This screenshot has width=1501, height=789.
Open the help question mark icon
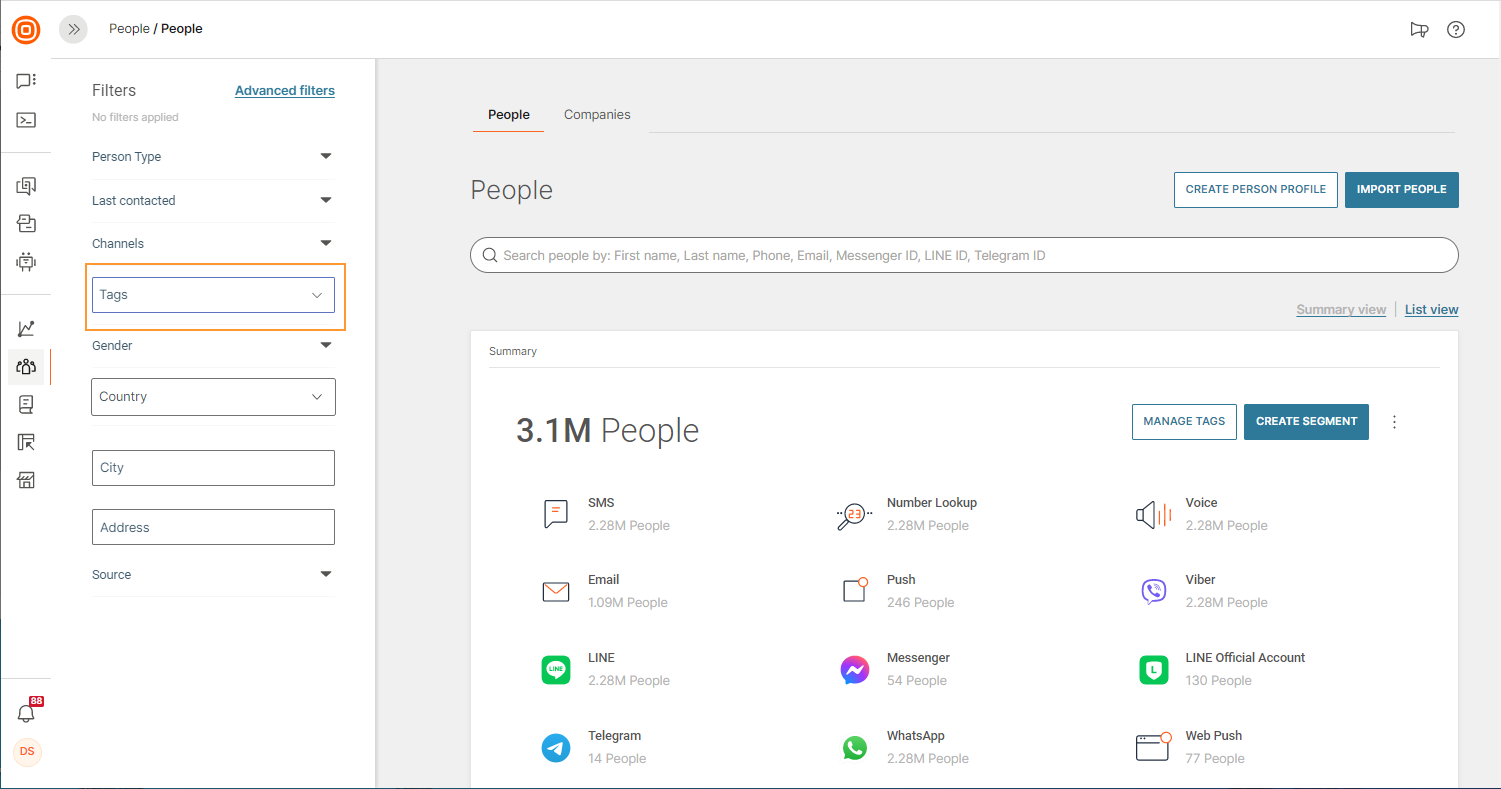(x=1456, y=30)
